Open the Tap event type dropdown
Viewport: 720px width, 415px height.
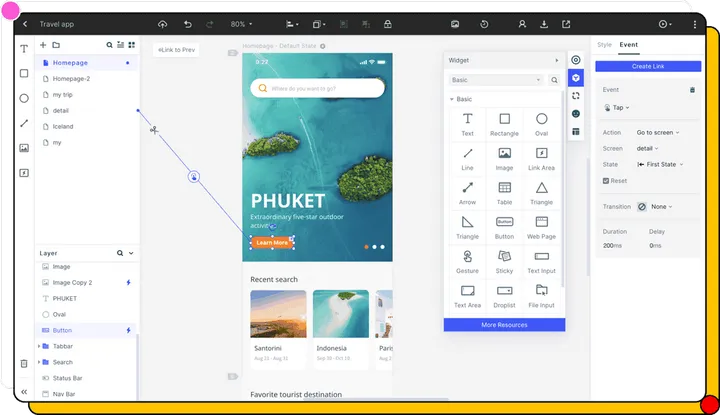618,107
